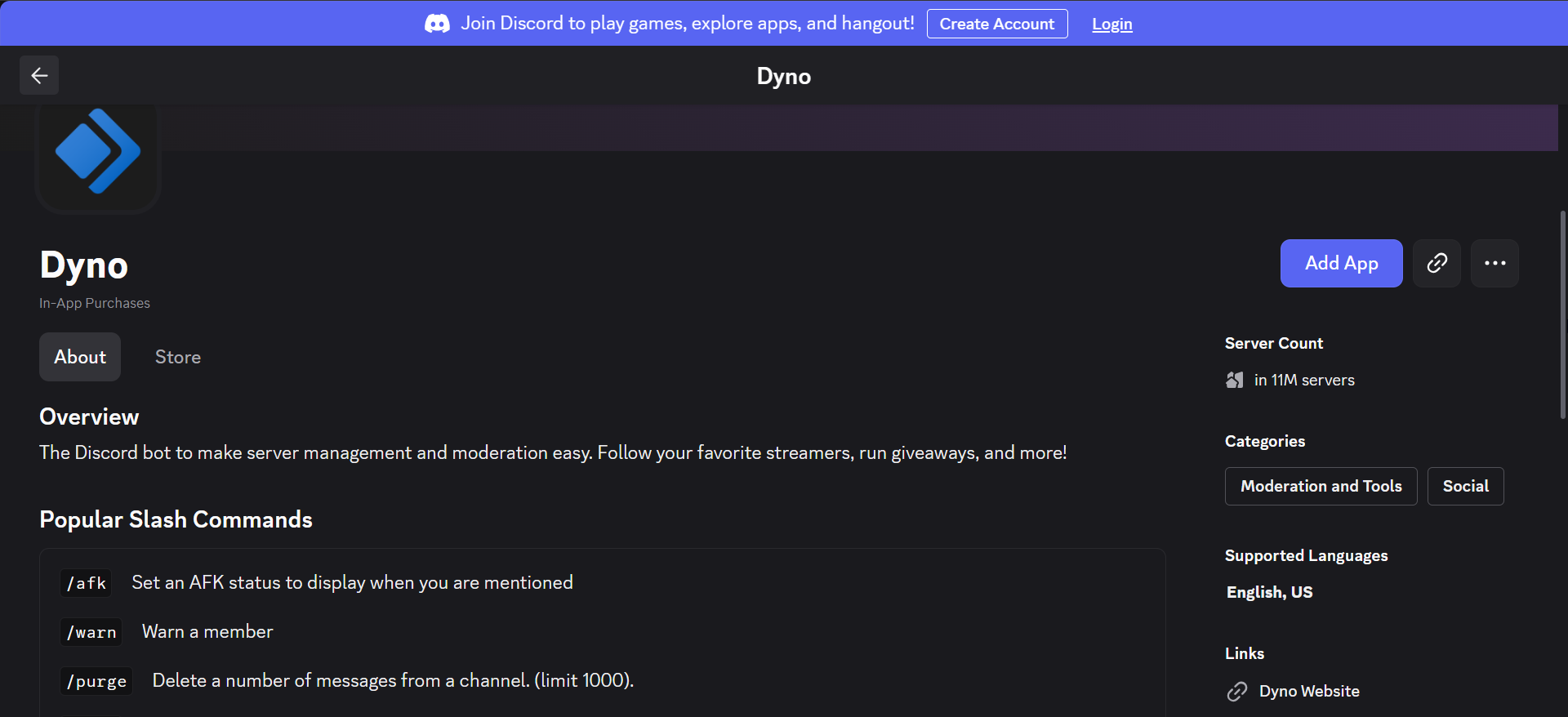
Task: Click the Create Account button
Action: tap(997, 24)
